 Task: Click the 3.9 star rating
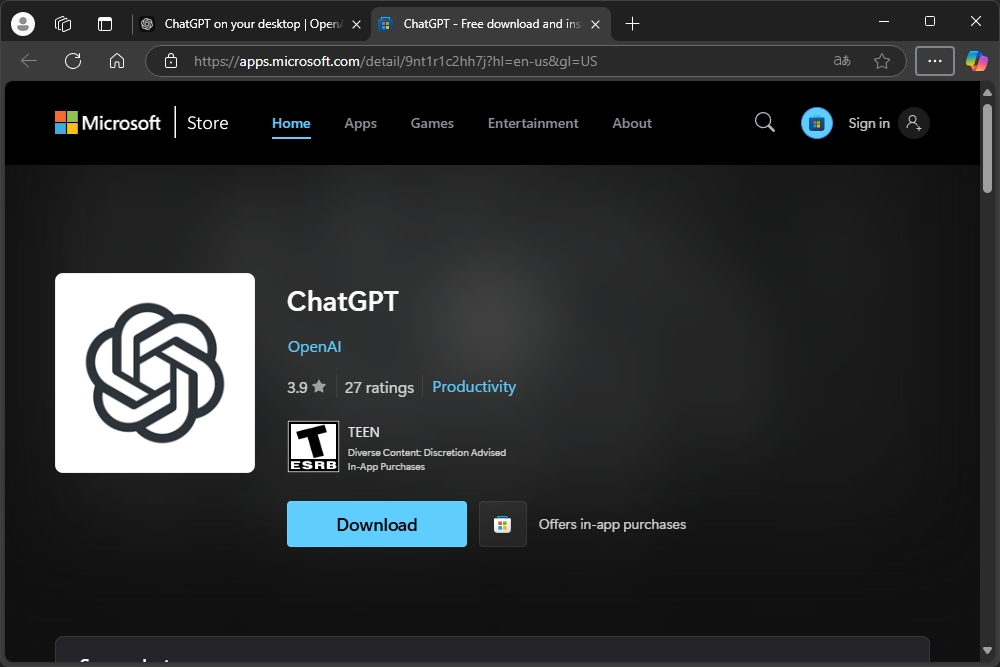tap(306, 387)
